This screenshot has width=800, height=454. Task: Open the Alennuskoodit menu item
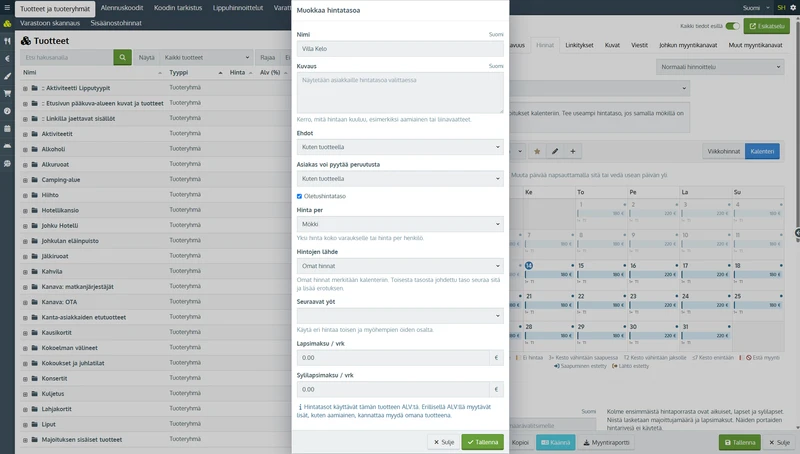(122, 8)
